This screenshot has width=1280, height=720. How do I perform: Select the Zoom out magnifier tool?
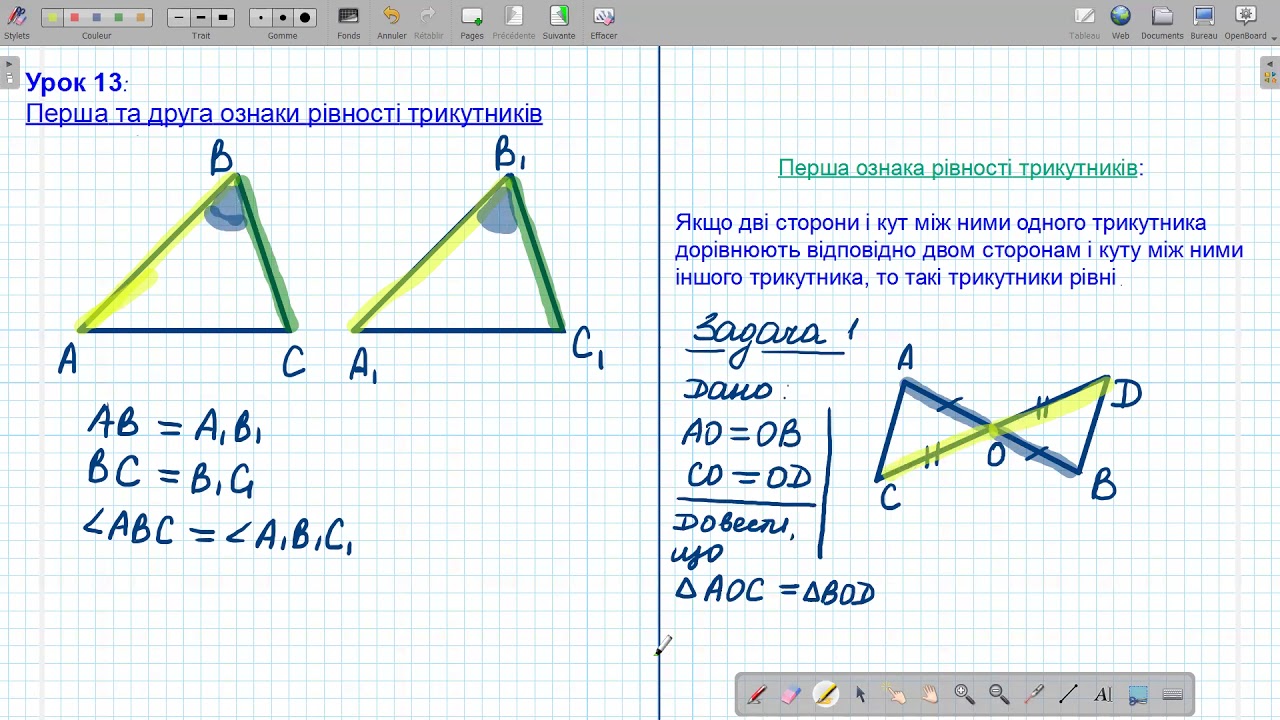[x=999, y=694]
